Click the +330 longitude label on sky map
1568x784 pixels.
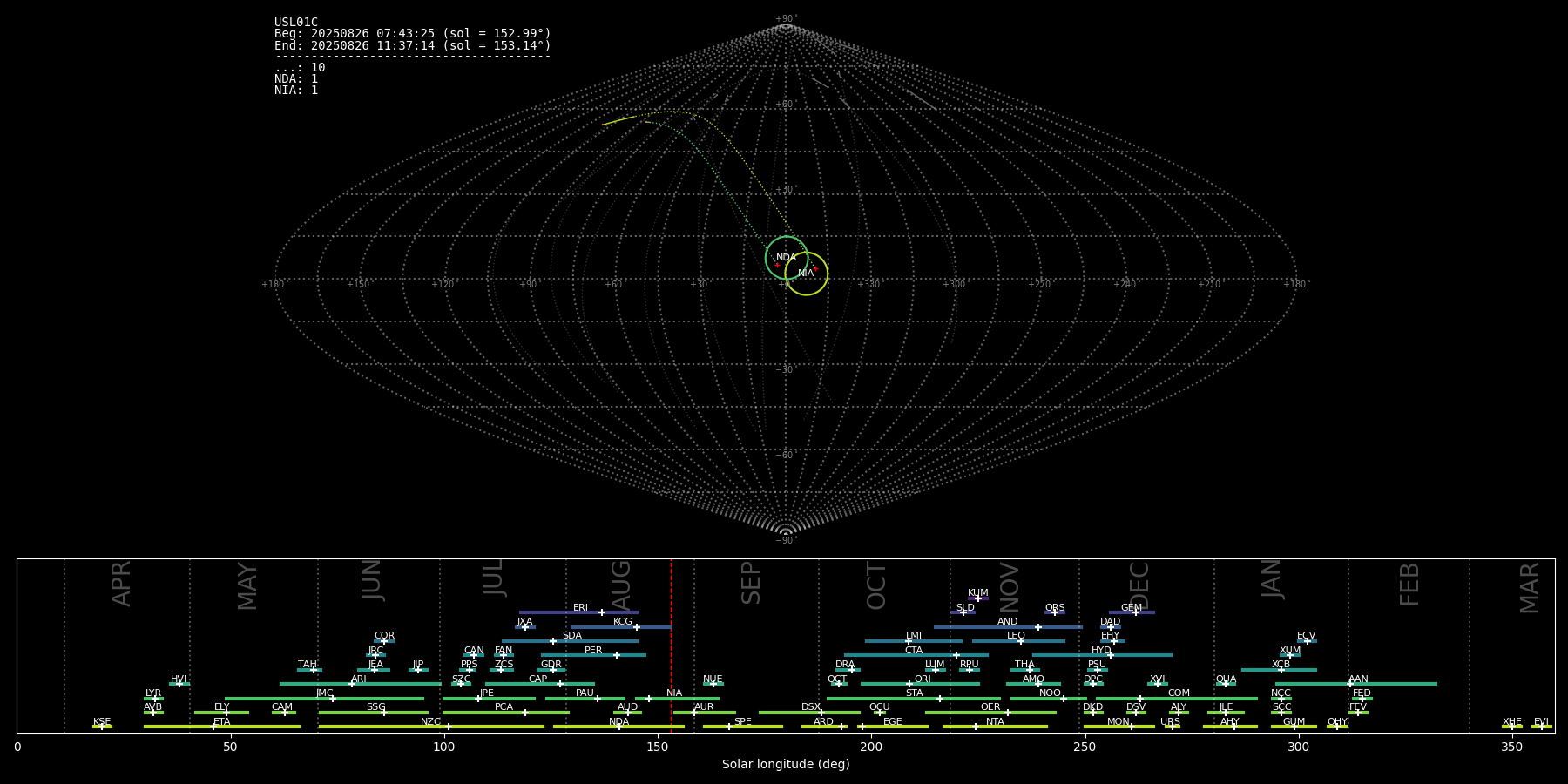click(x=868, y=285)
